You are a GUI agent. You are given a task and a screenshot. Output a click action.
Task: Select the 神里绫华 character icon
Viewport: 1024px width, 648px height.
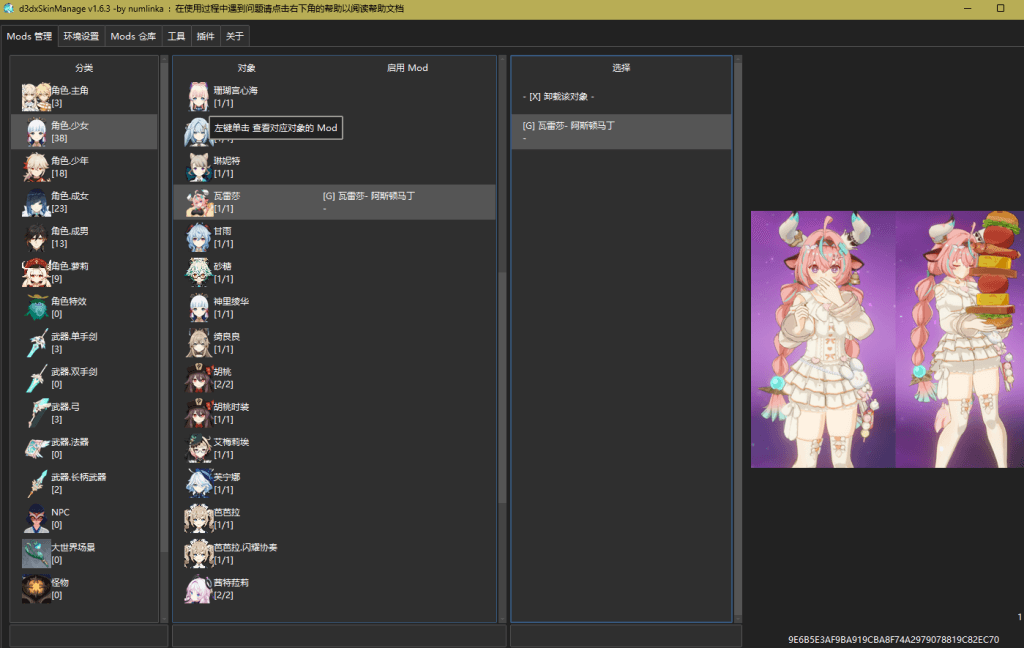point(198,307)
